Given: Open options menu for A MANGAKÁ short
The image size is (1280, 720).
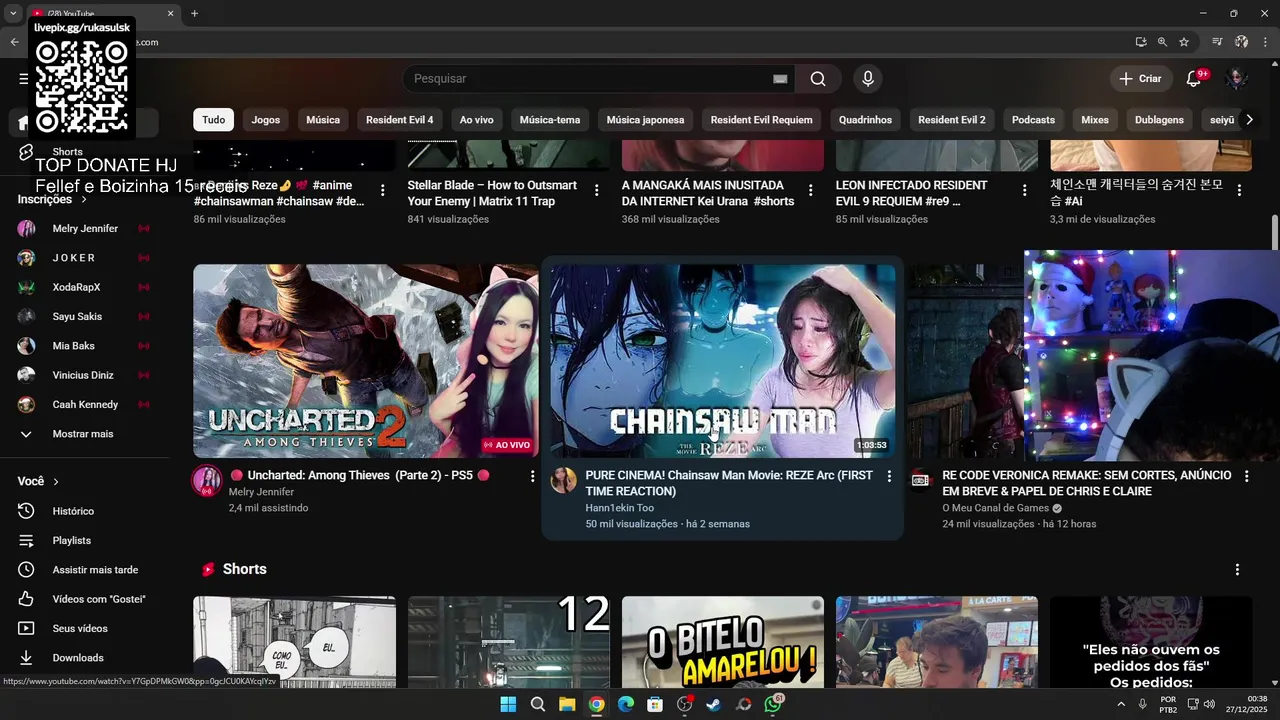Looking at the screenshot, I should pos(811,190).
